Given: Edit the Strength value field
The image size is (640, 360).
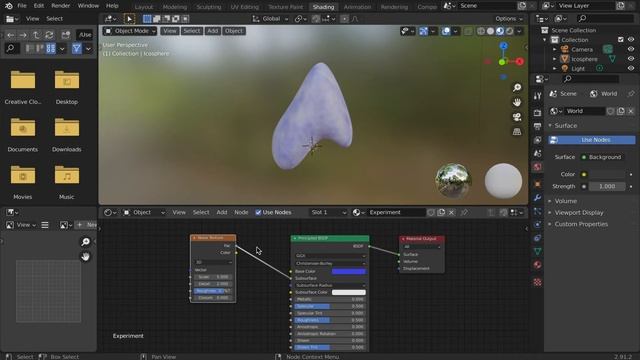Looking at the screenshot, I should point(607,187).
